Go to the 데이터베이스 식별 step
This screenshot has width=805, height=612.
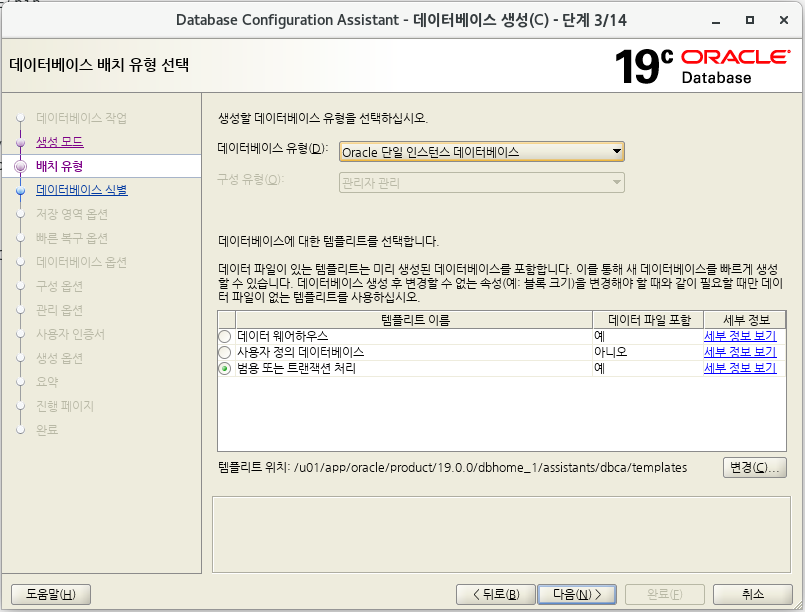82,190
